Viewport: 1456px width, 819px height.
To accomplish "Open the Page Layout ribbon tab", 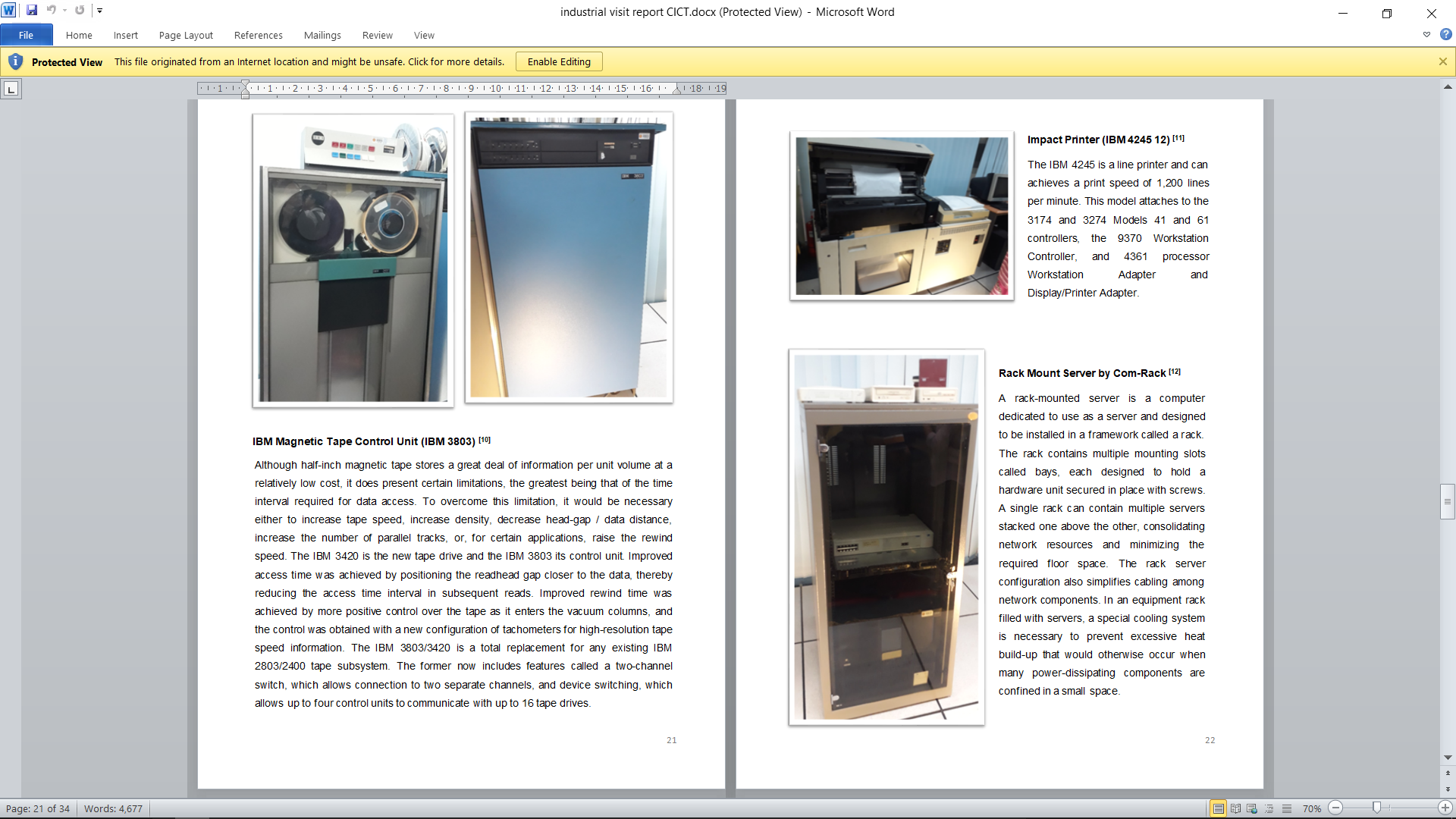I will 186,35.
